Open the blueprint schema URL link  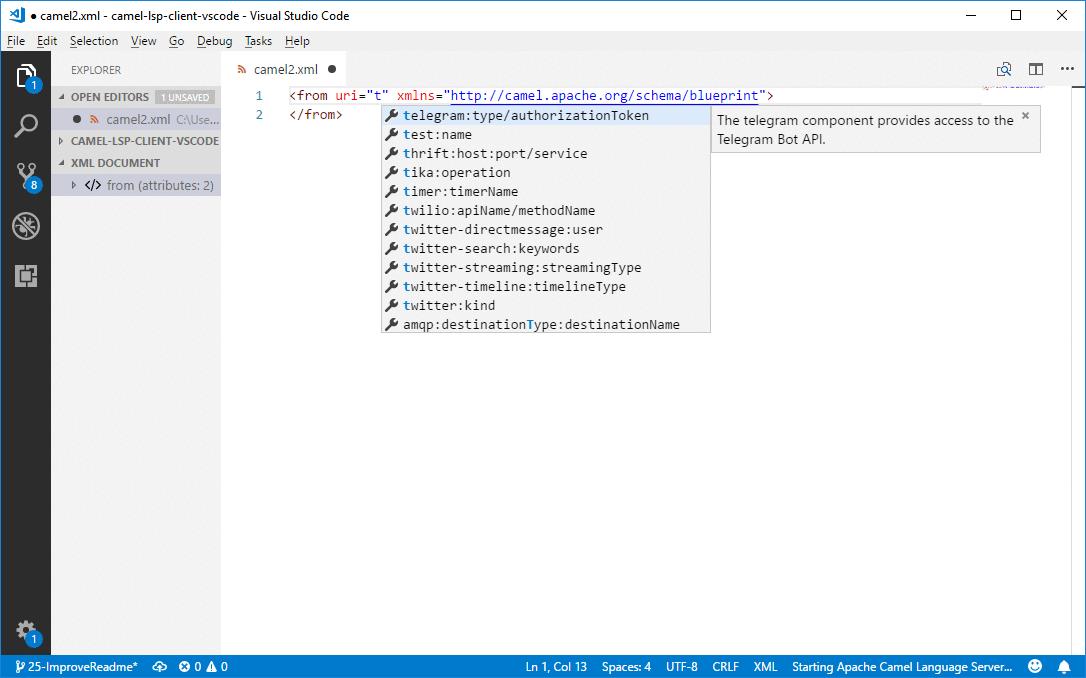click(x=605, y=96)
